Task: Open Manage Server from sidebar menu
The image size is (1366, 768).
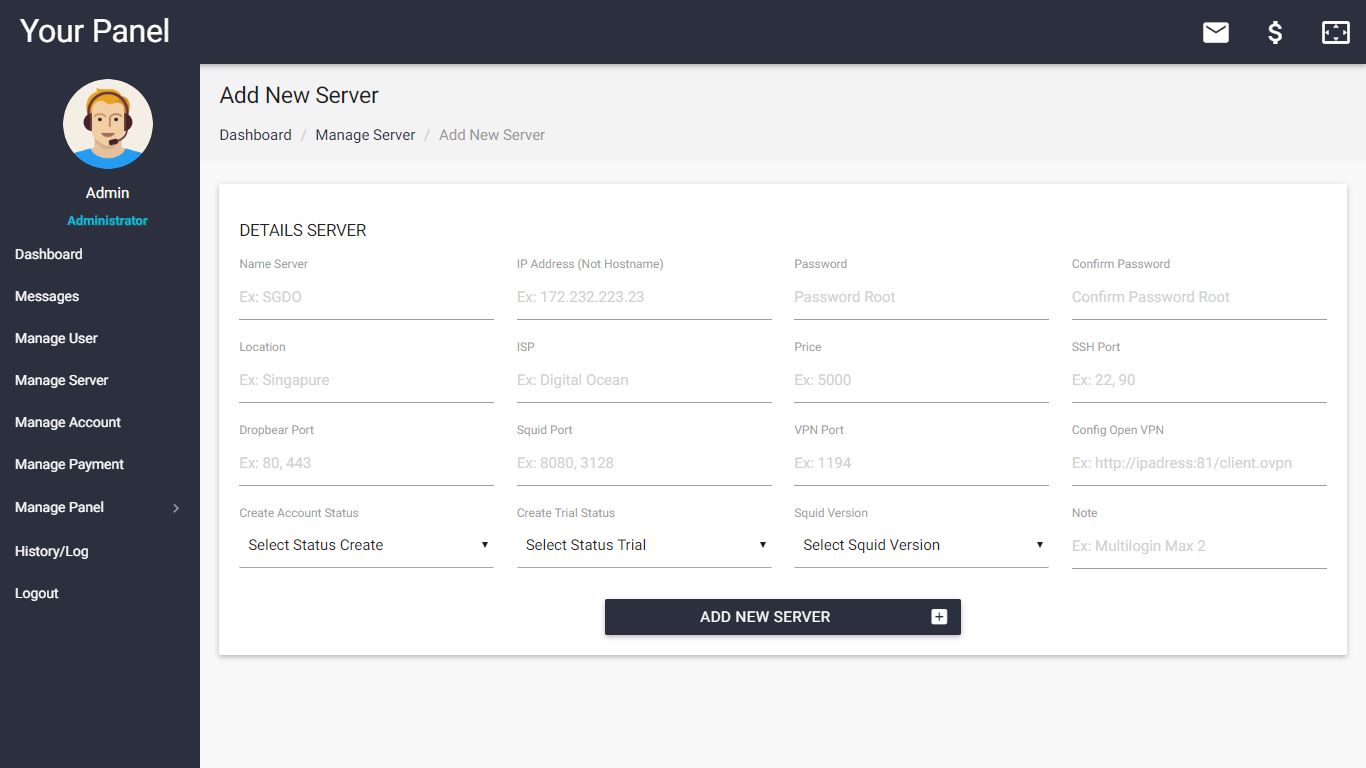Action: click(x=61, y=380)
